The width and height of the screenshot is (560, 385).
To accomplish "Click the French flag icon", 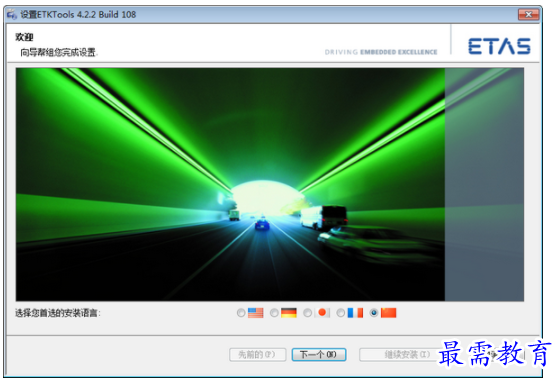I will [x=355, y=313].
